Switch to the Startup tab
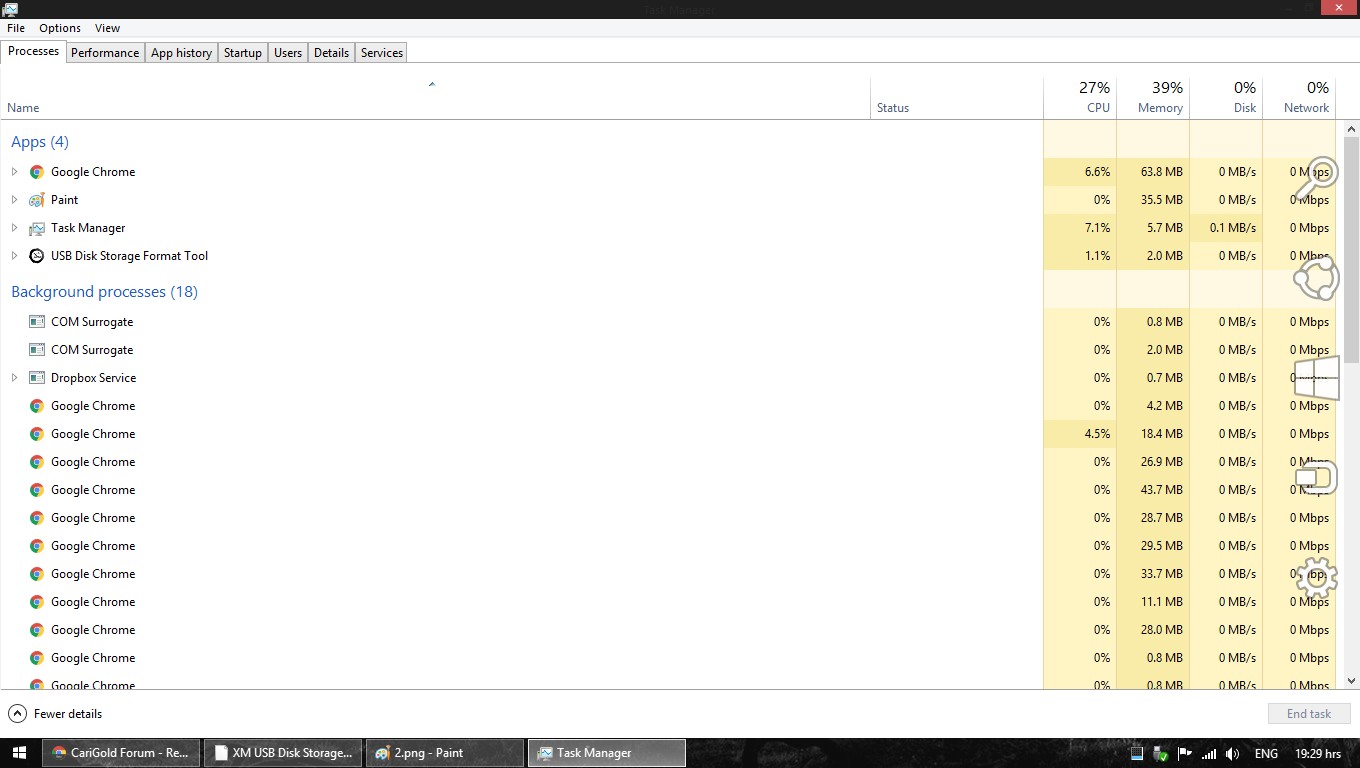Viewport: 1360px width, 768px height. click(x=242, y=53)
